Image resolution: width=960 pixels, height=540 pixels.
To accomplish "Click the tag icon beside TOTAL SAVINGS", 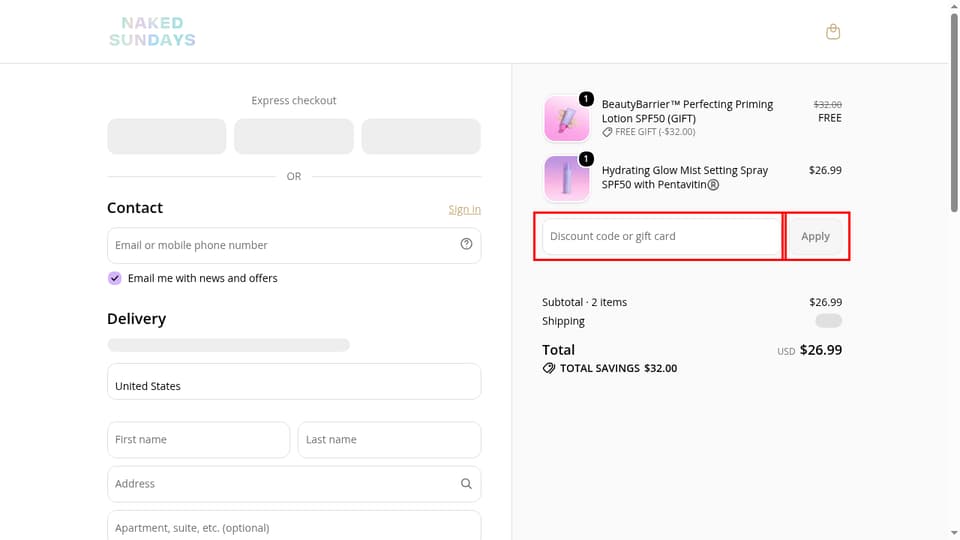I will 549,368.
